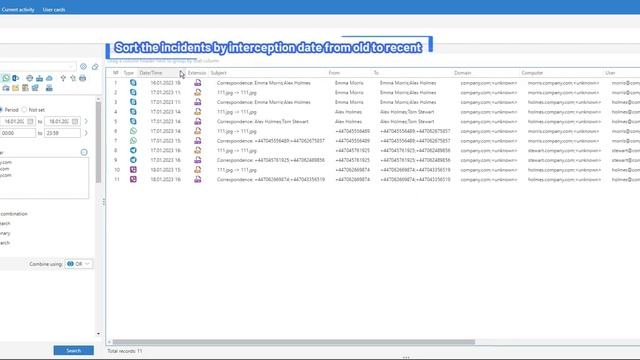Open the start date calendar picker
The height and width of the screenshot is (360, 640).
pos(30,121)
